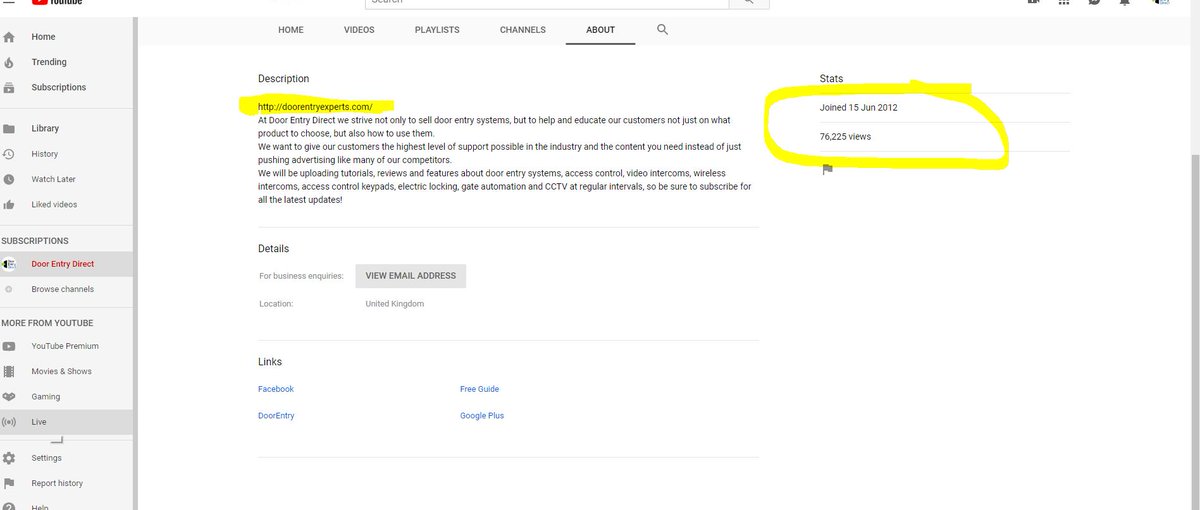The height and width of the screenshot is (510, 1200).
Task: Open Trending via its flame icon
Action: coord(8,62)
